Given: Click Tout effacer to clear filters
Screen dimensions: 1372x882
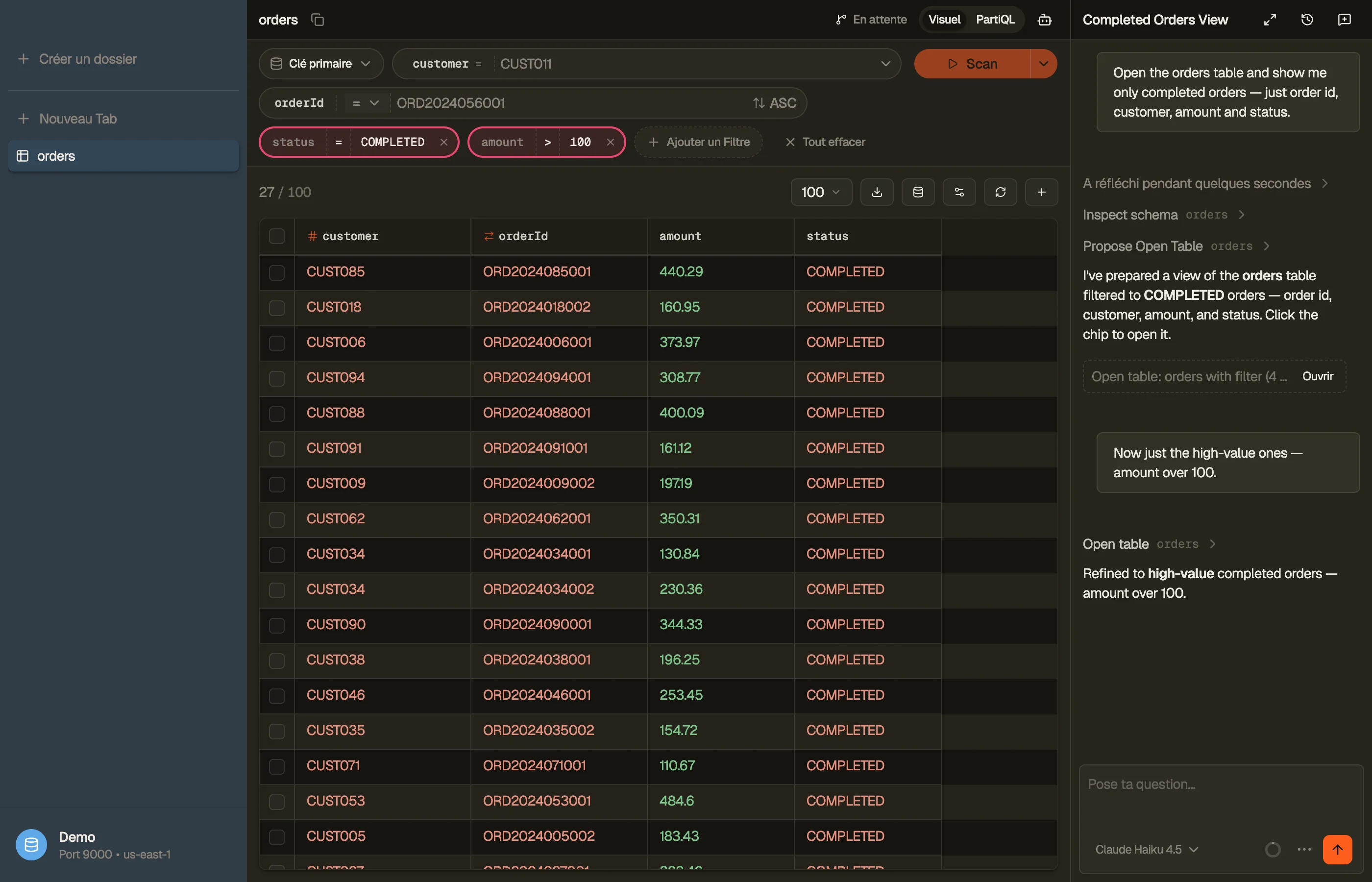Looking at the screenshot, I should 825,142.
